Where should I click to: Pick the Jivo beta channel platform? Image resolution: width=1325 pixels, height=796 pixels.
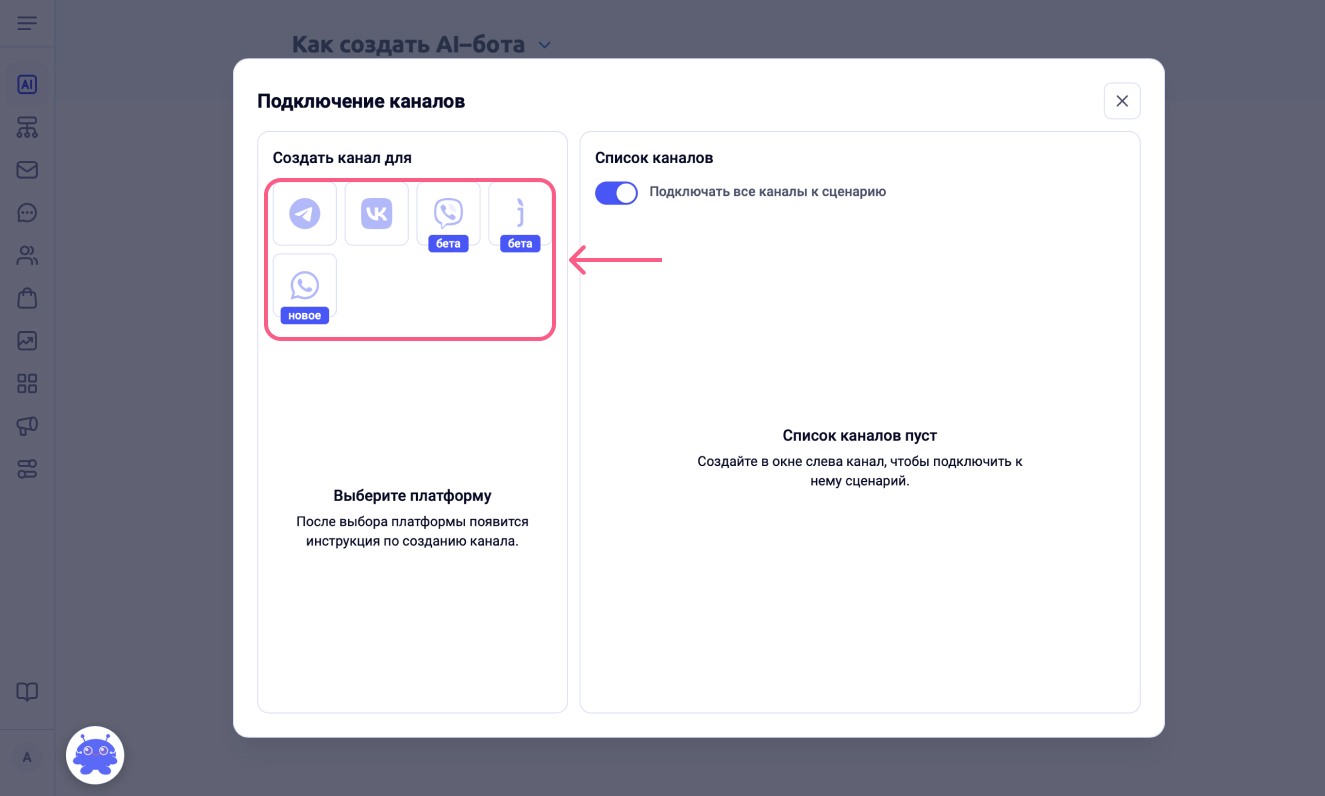[x=520, y=213]
